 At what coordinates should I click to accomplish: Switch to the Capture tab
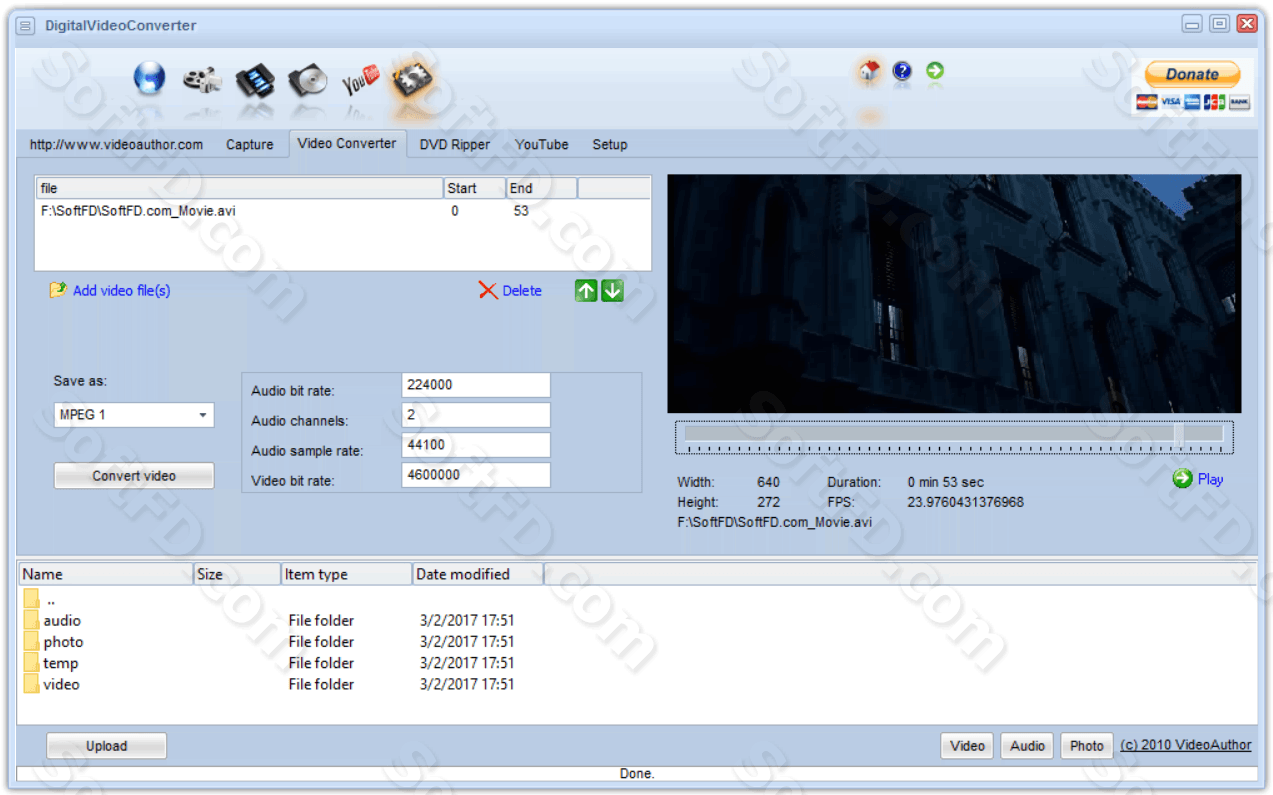tap(249, 144)
